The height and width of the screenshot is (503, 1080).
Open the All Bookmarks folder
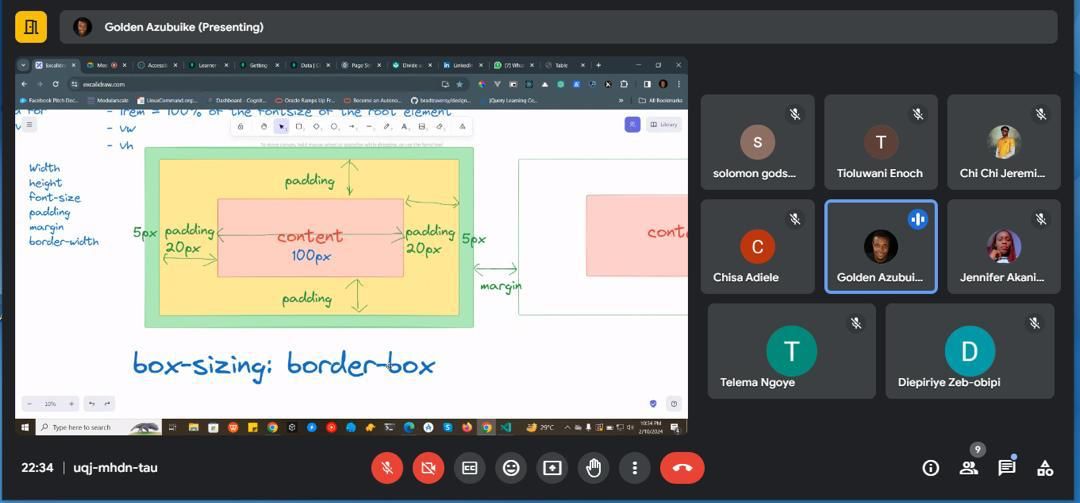pos(661,101)
